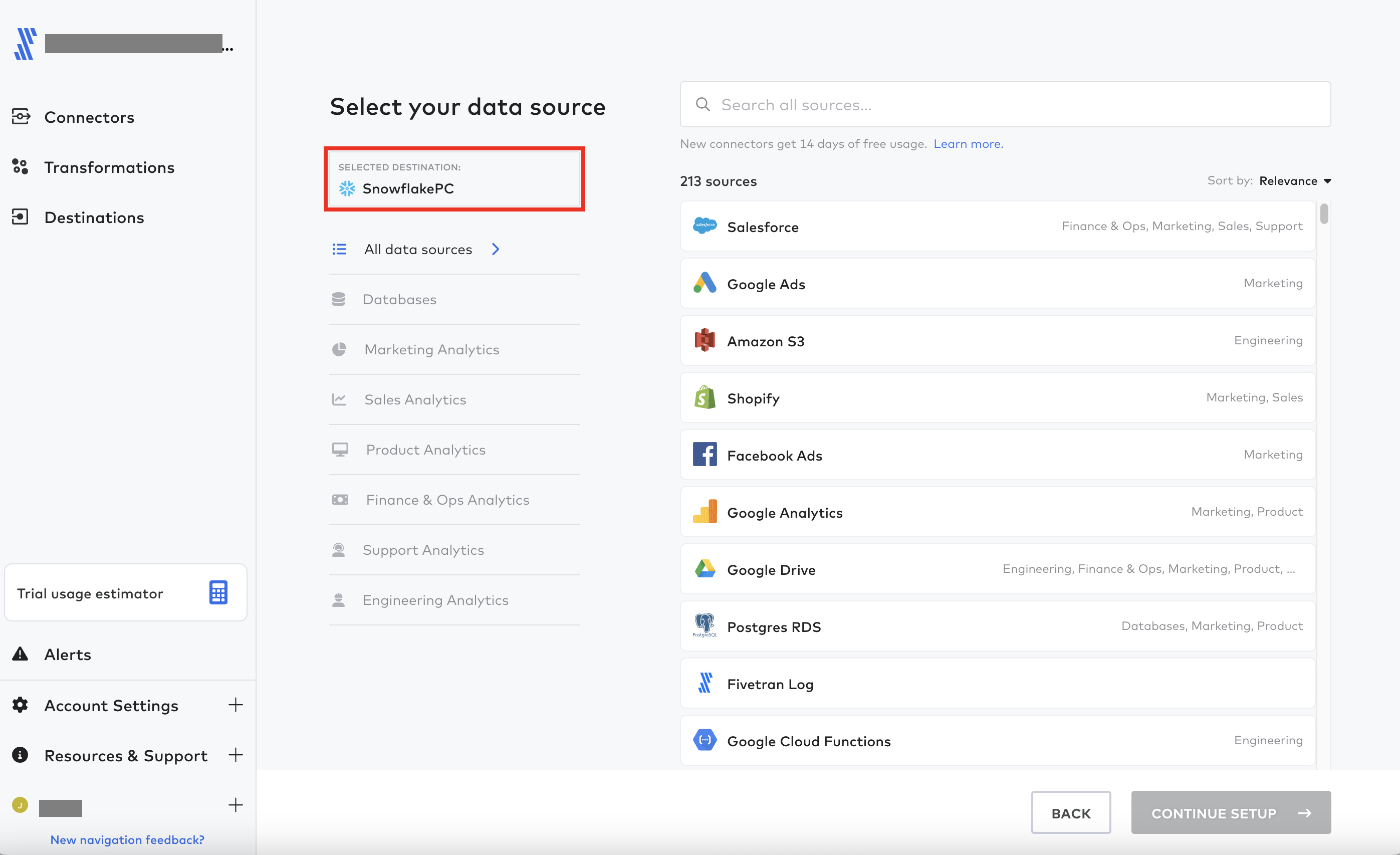Viewport: 1400px width, 855px height.
Task: Select the Marketing Analytics category filter
Action: tap(454, 349)
